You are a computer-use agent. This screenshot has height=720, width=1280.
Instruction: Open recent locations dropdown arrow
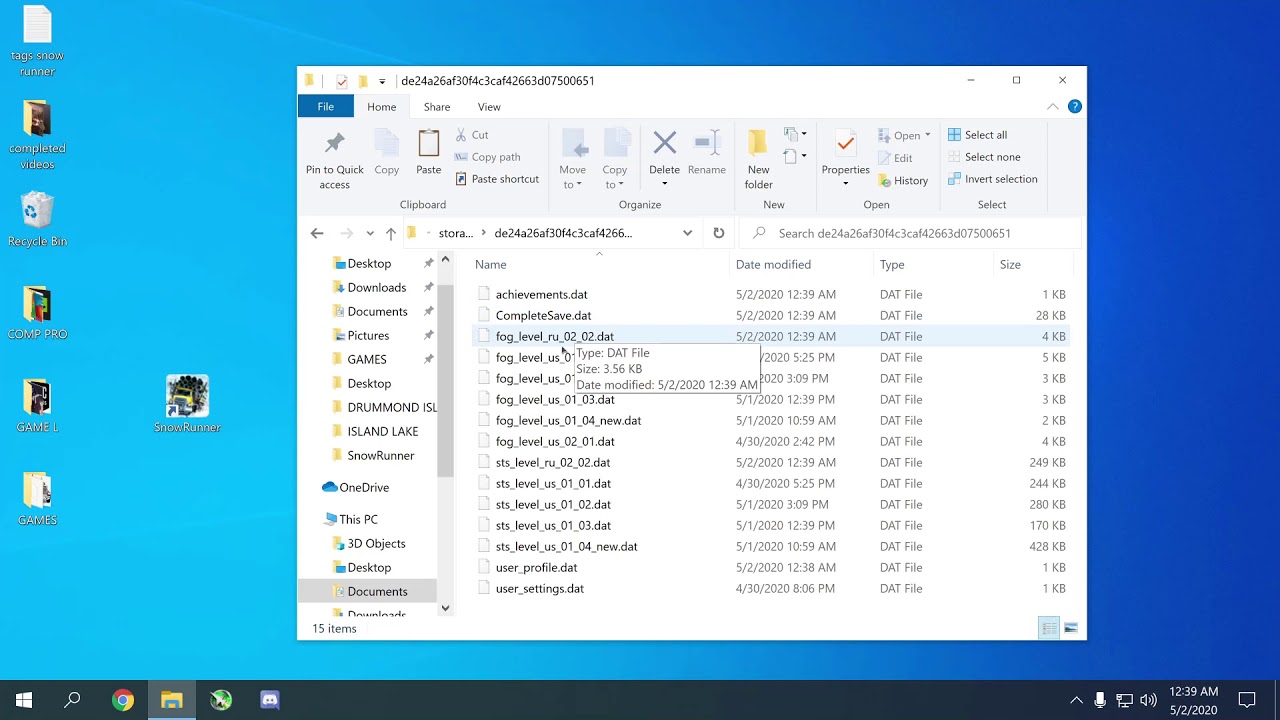click(370, 233)
